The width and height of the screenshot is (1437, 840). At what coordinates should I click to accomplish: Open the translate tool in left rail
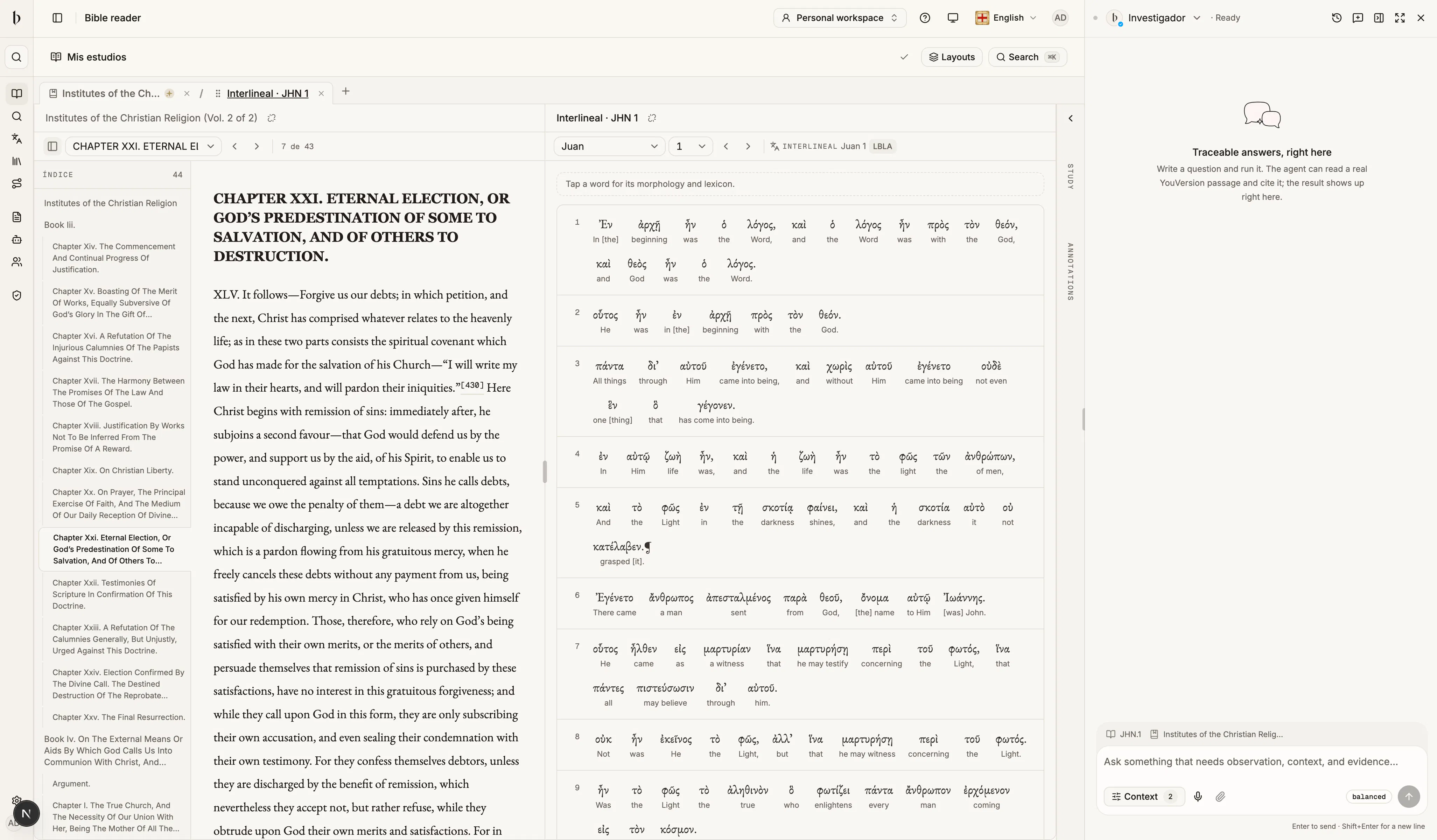coord(16,139)
